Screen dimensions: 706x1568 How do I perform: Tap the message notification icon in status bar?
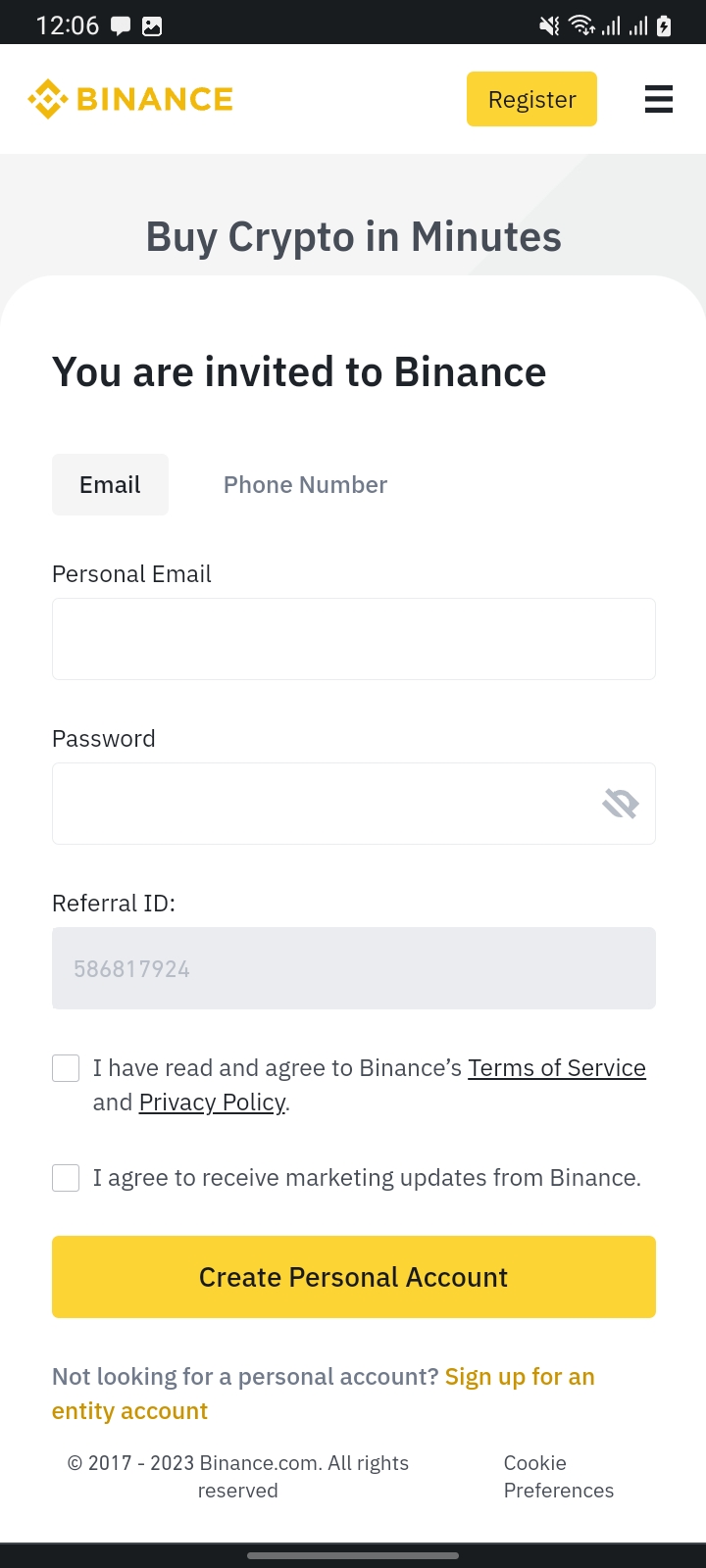[121, 26]
